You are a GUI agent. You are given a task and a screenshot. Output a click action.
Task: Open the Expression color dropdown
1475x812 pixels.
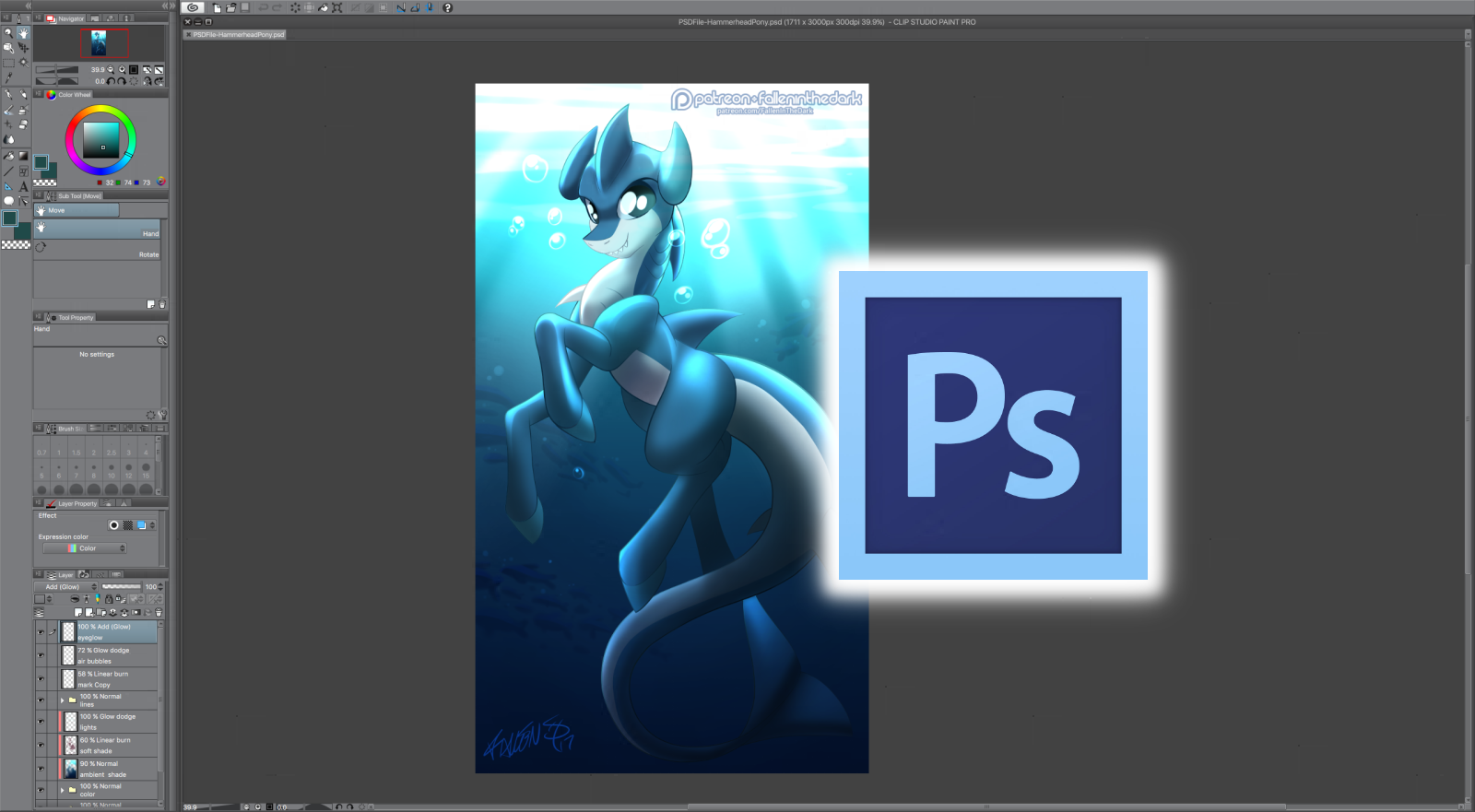(85, 548)
